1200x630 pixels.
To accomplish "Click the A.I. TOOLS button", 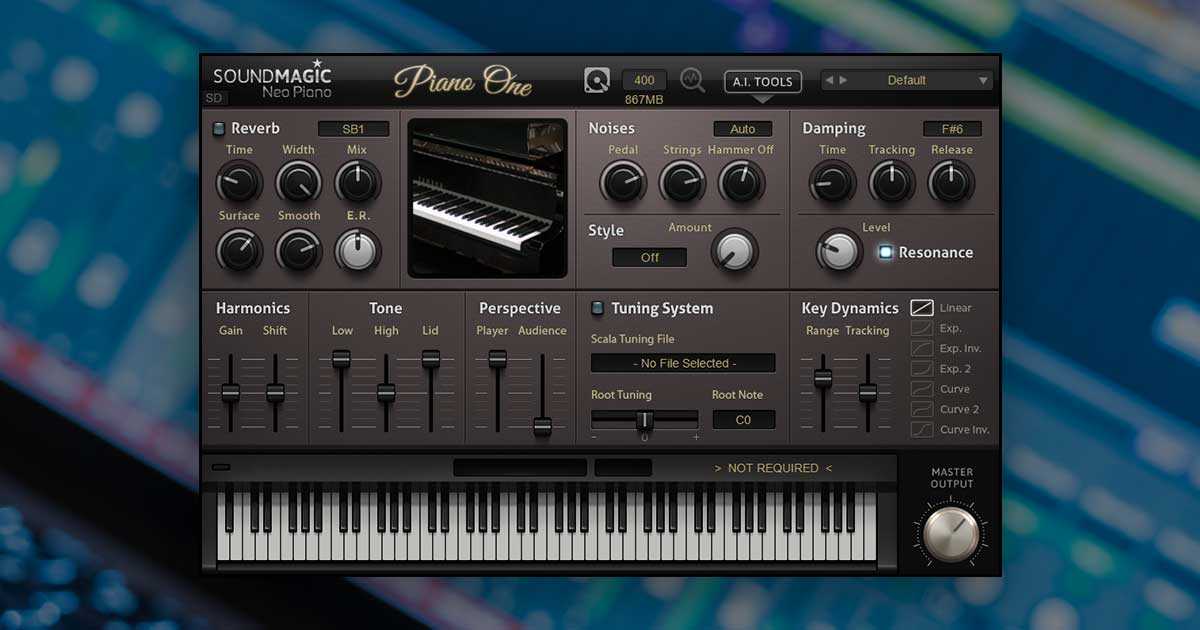I will pyautogui.click(x=763, y=81).
